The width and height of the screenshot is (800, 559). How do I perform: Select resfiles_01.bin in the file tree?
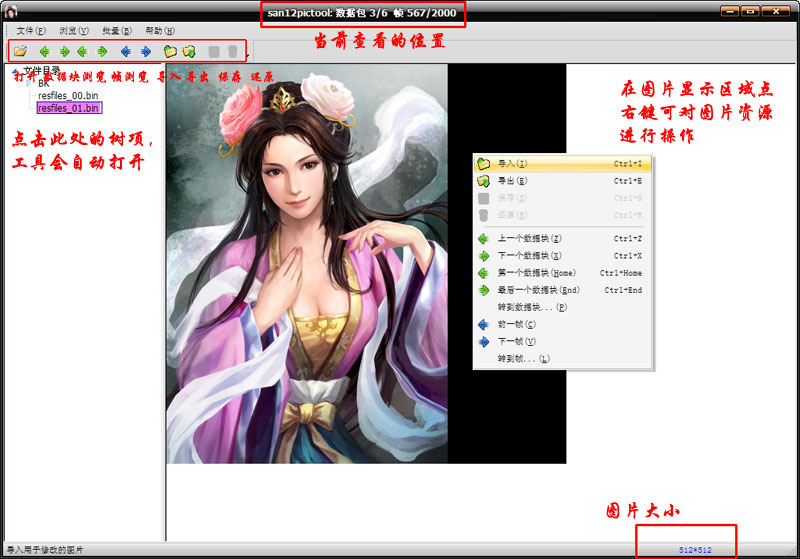(x=69, y=107)
